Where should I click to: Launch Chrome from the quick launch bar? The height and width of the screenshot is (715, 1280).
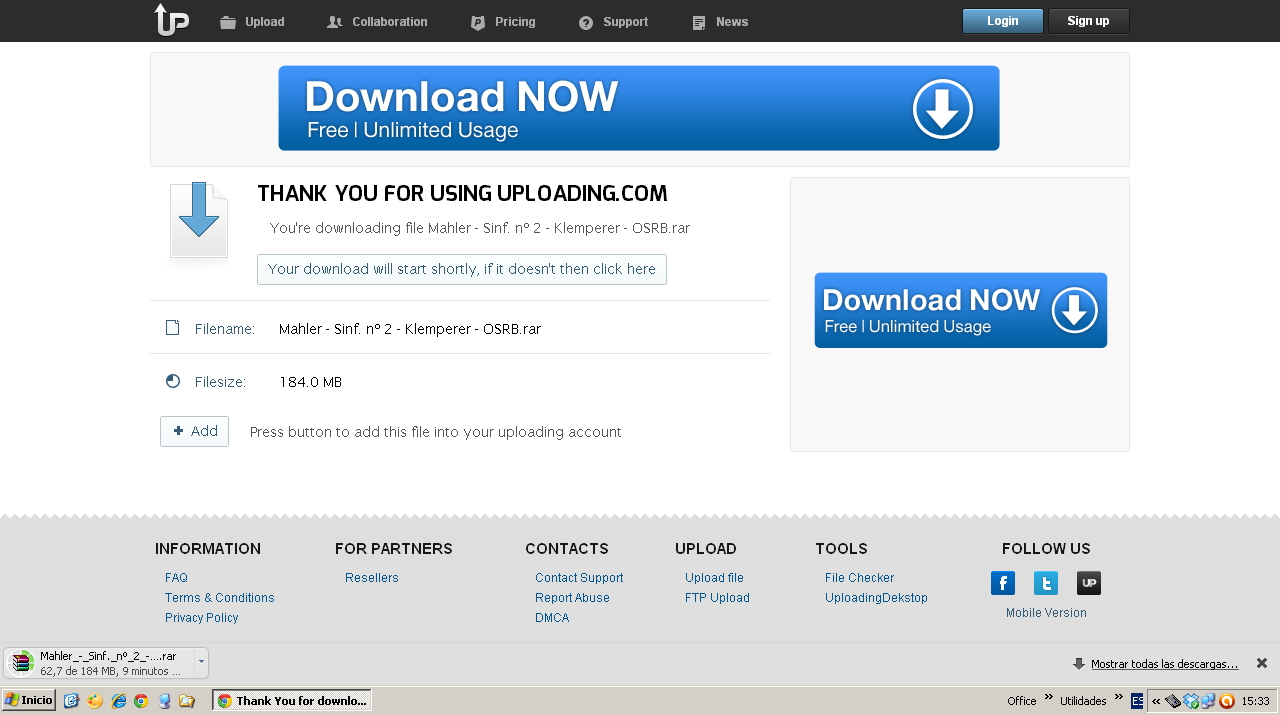click(141, 701)
